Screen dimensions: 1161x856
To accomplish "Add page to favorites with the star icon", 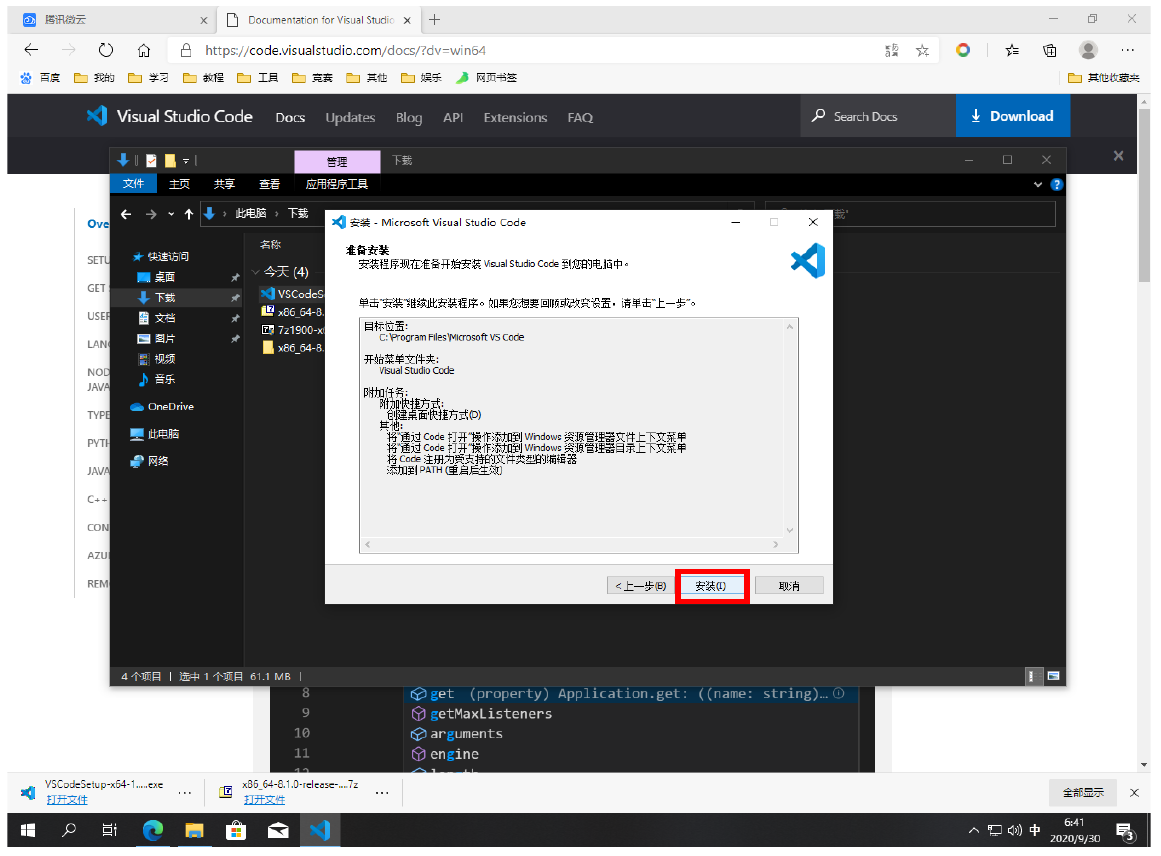I will tap(922, 50).
